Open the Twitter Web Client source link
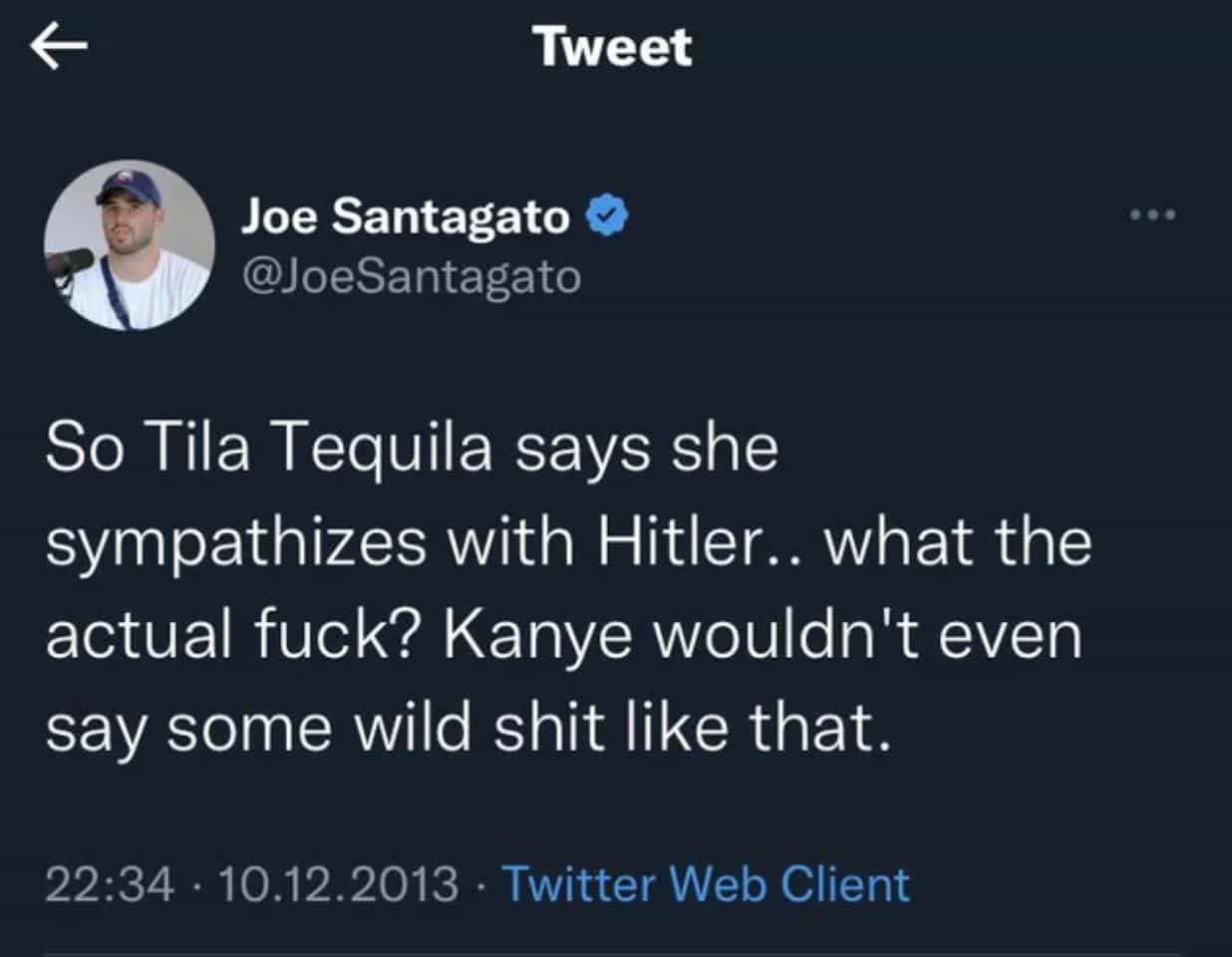 pos(706,884)
